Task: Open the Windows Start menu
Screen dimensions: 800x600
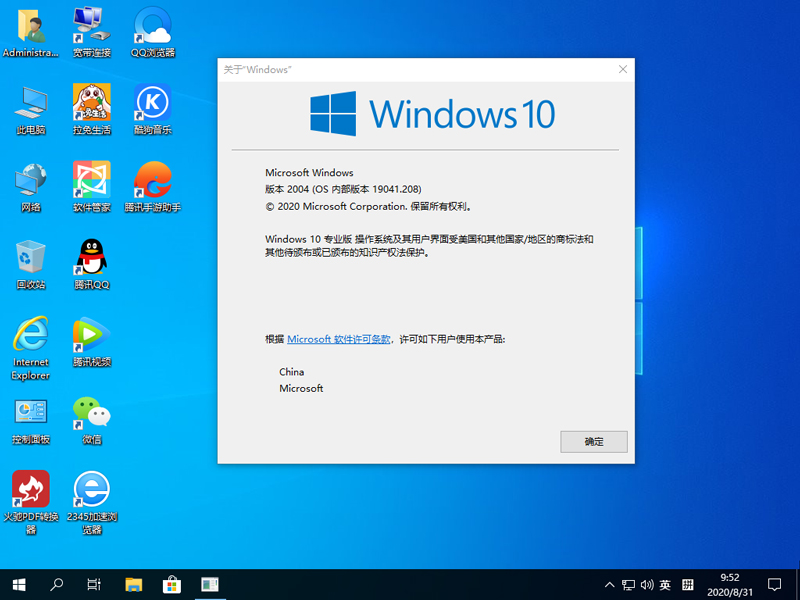Action: click(x=19, y=584)
